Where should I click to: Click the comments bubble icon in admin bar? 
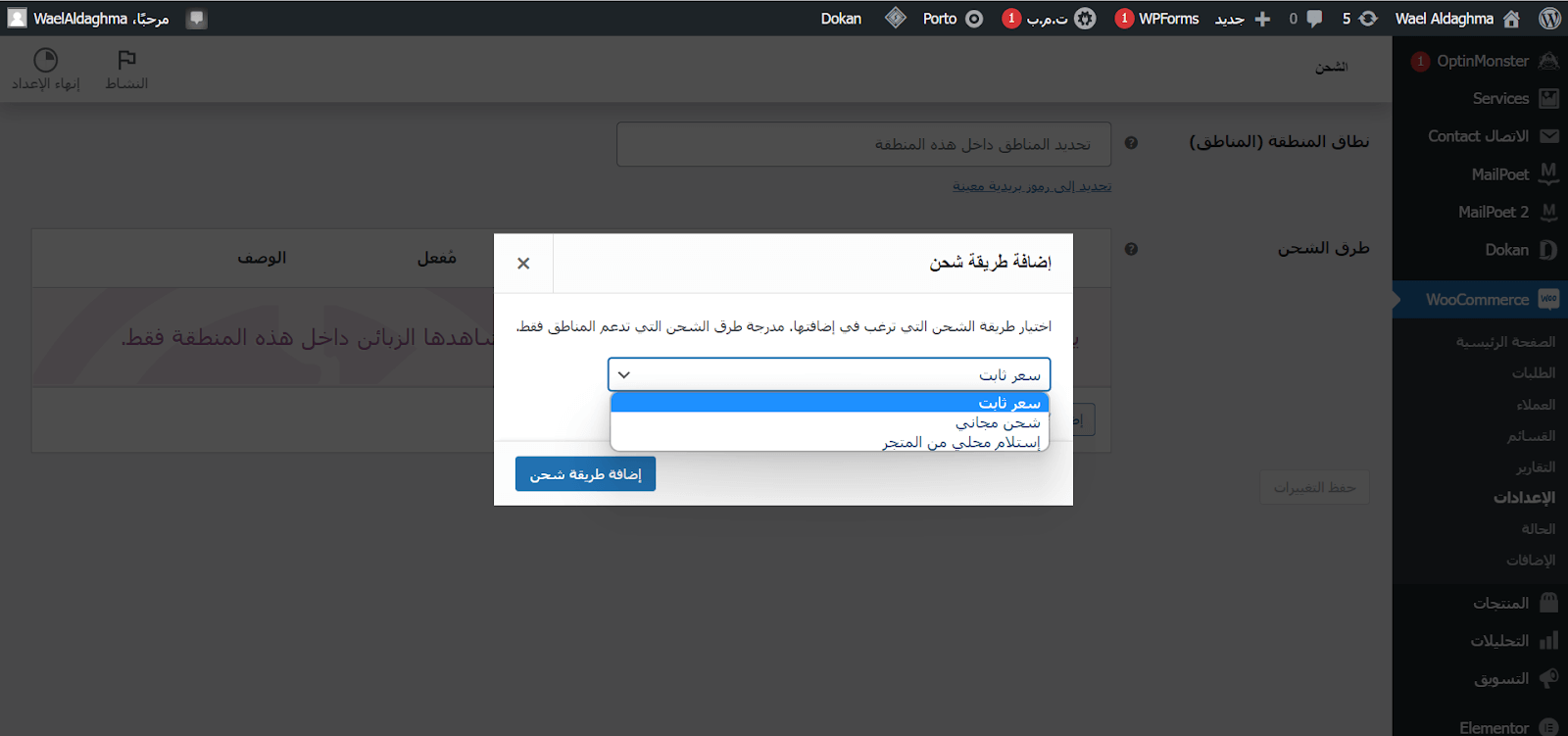point(1314,19)
